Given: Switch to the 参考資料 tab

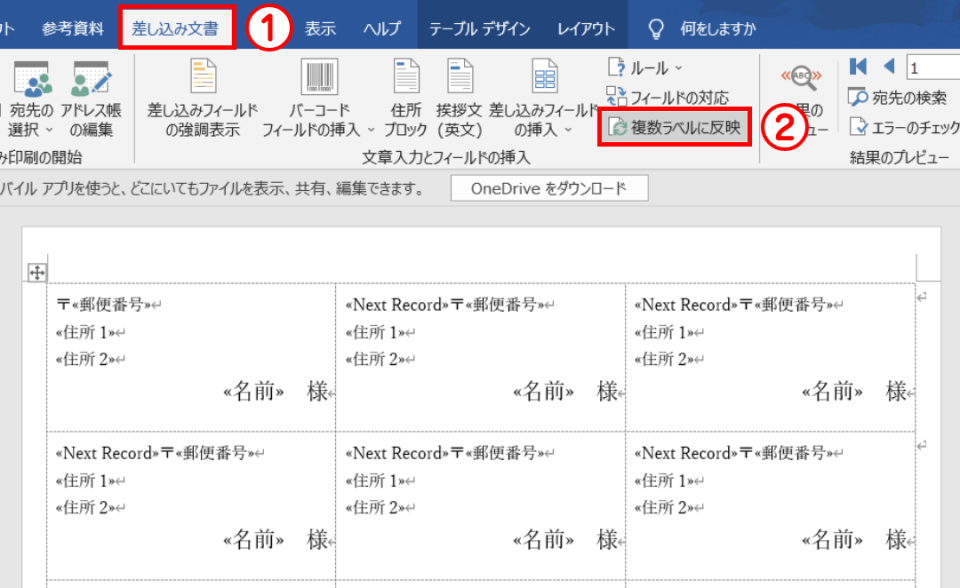Looking at the screenshot, I should pos(73,29).
